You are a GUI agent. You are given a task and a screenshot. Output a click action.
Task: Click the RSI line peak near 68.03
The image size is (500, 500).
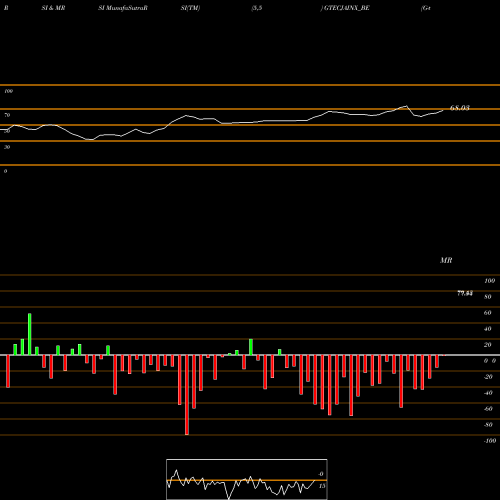pos(406,106)
